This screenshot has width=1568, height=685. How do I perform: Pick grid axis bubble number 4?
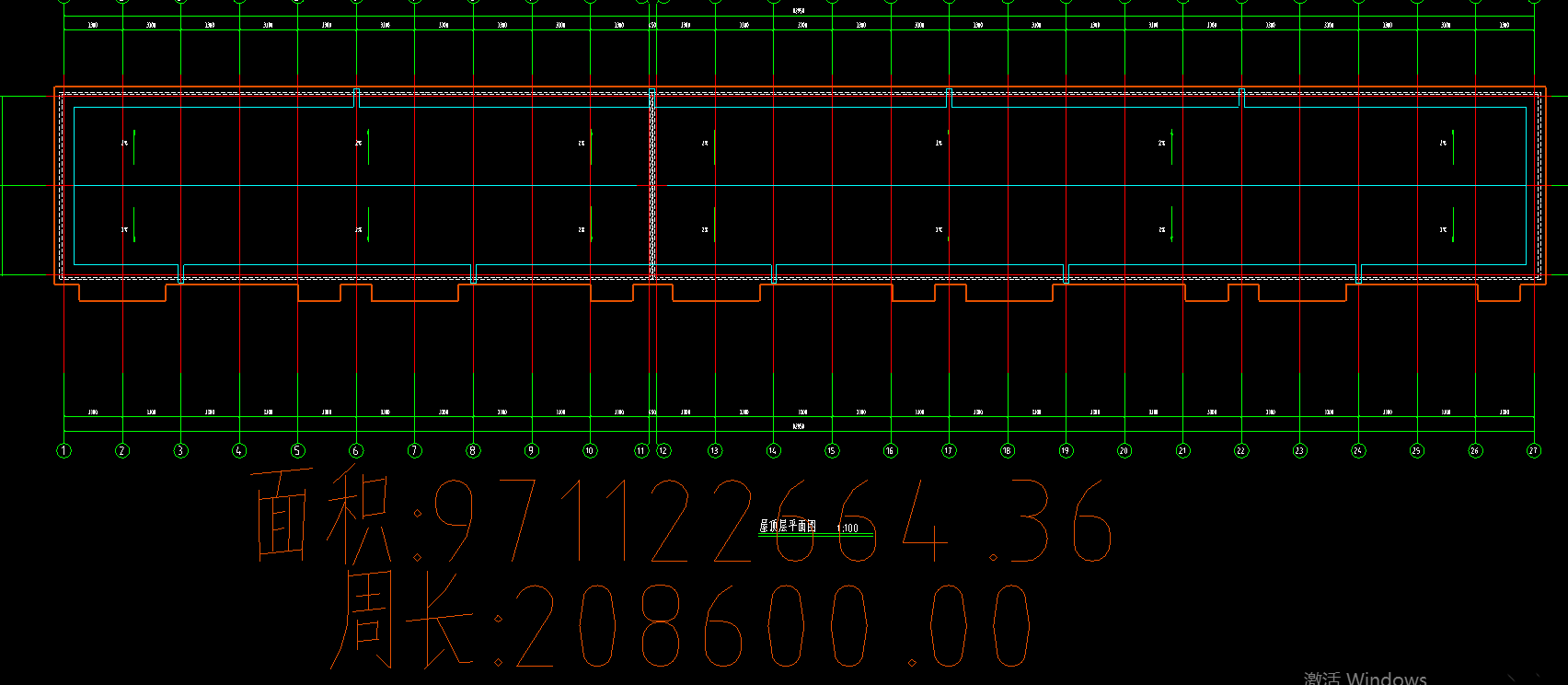(239, 450)
